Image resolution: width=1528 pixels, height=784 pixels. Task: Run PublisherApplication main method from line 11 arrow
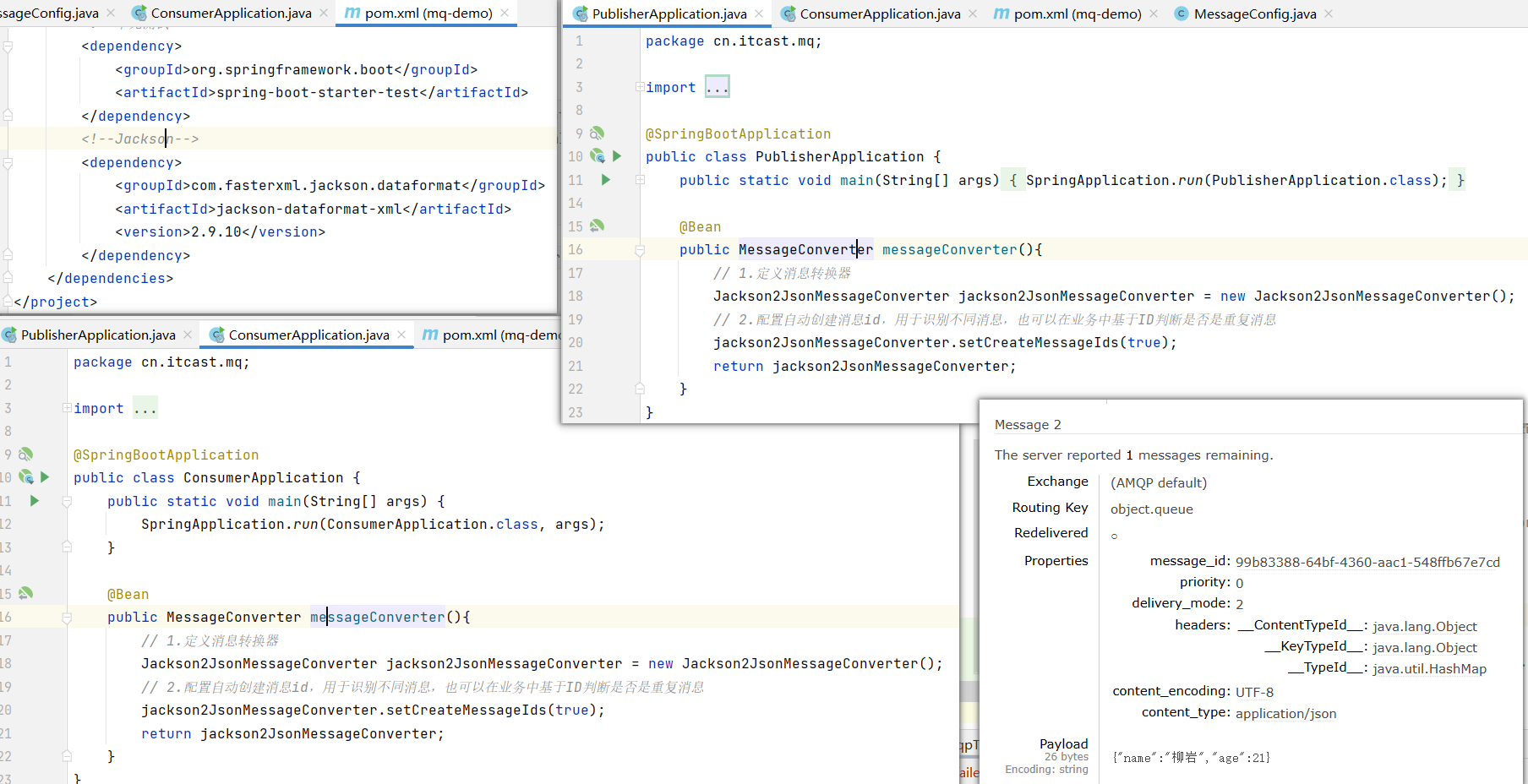point(605,180)
